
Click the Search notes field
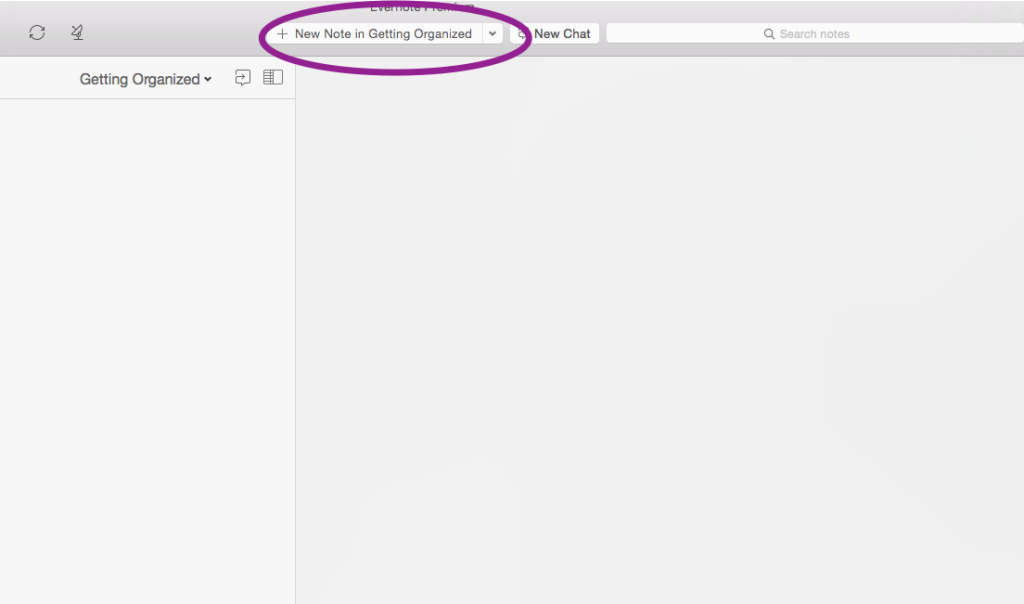[815, 34]
